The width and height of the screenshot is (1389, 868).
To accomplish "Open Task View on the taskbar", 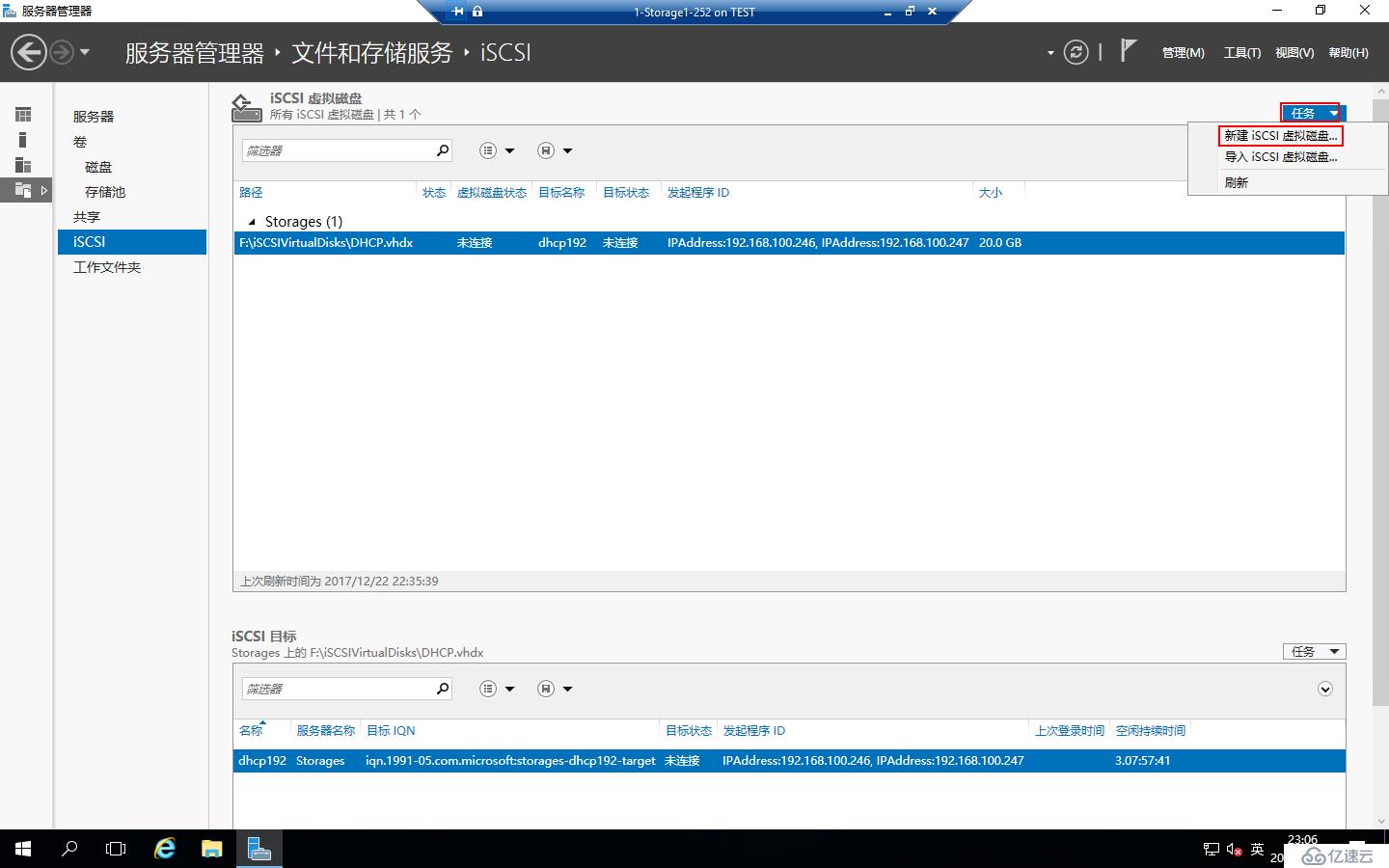I will (x=116, y=849).
